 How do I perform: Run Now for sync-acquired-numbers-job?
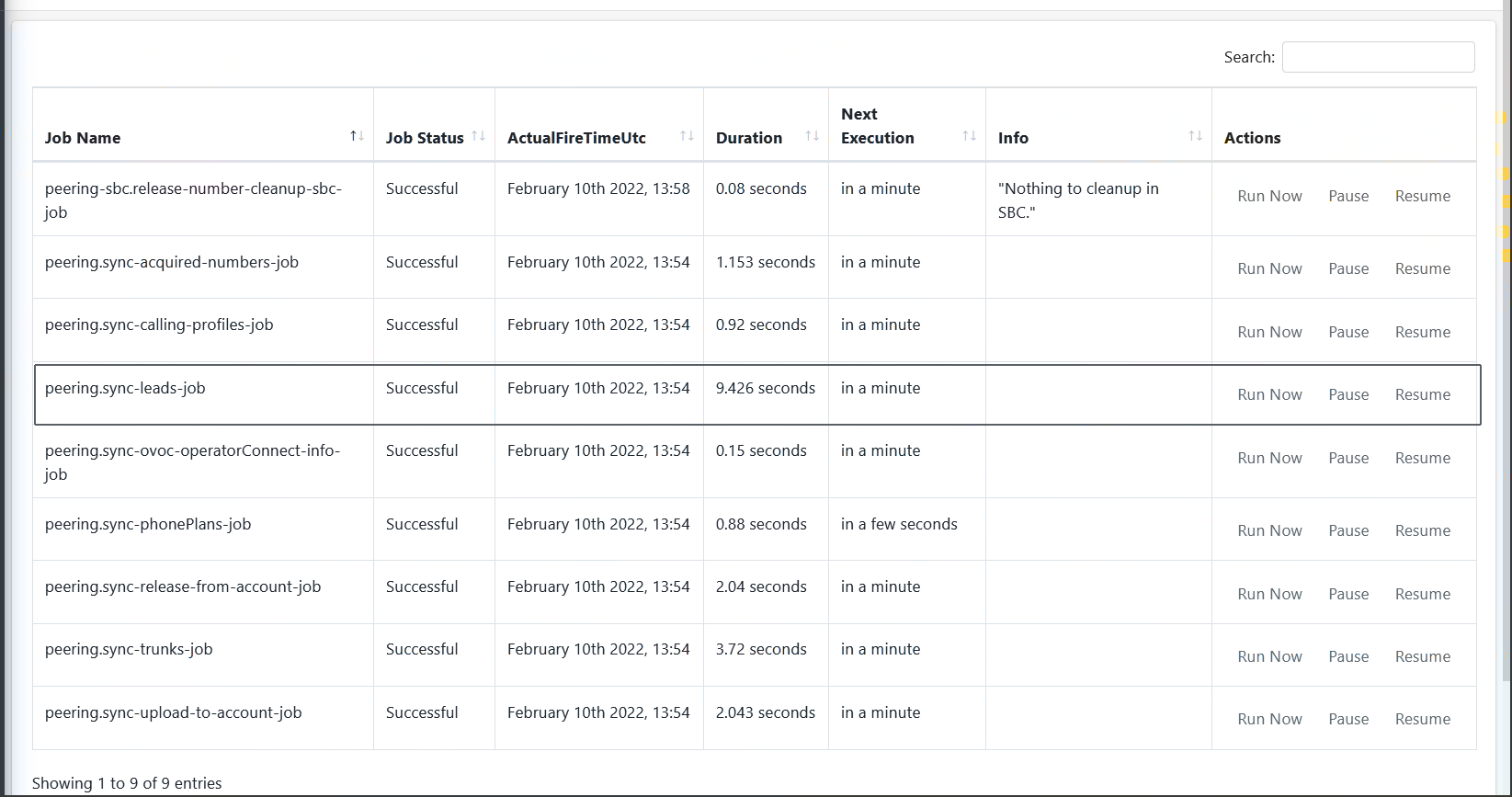tap(1269, 268)
